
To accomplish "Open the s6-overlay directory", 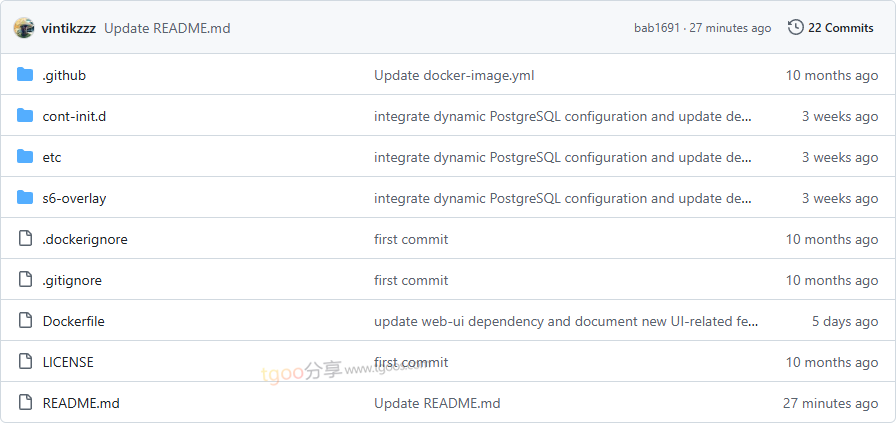I will [x=74, y=198].
